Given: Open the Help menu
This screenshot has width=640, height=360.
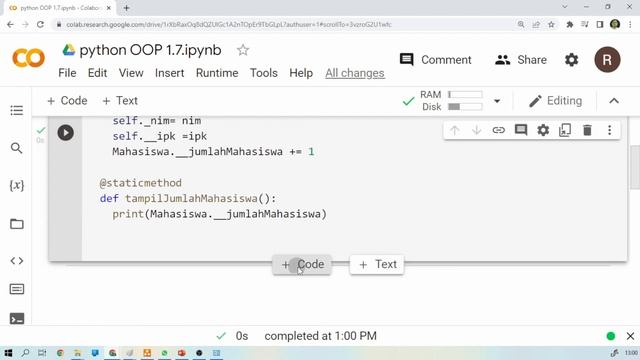Looking at the screenshot, I should (x=301, y=73).
